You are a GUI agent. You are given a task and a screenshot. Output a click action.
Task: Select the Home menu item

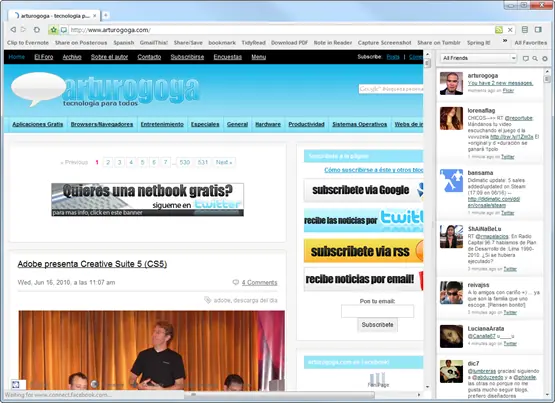coord(17,57)
